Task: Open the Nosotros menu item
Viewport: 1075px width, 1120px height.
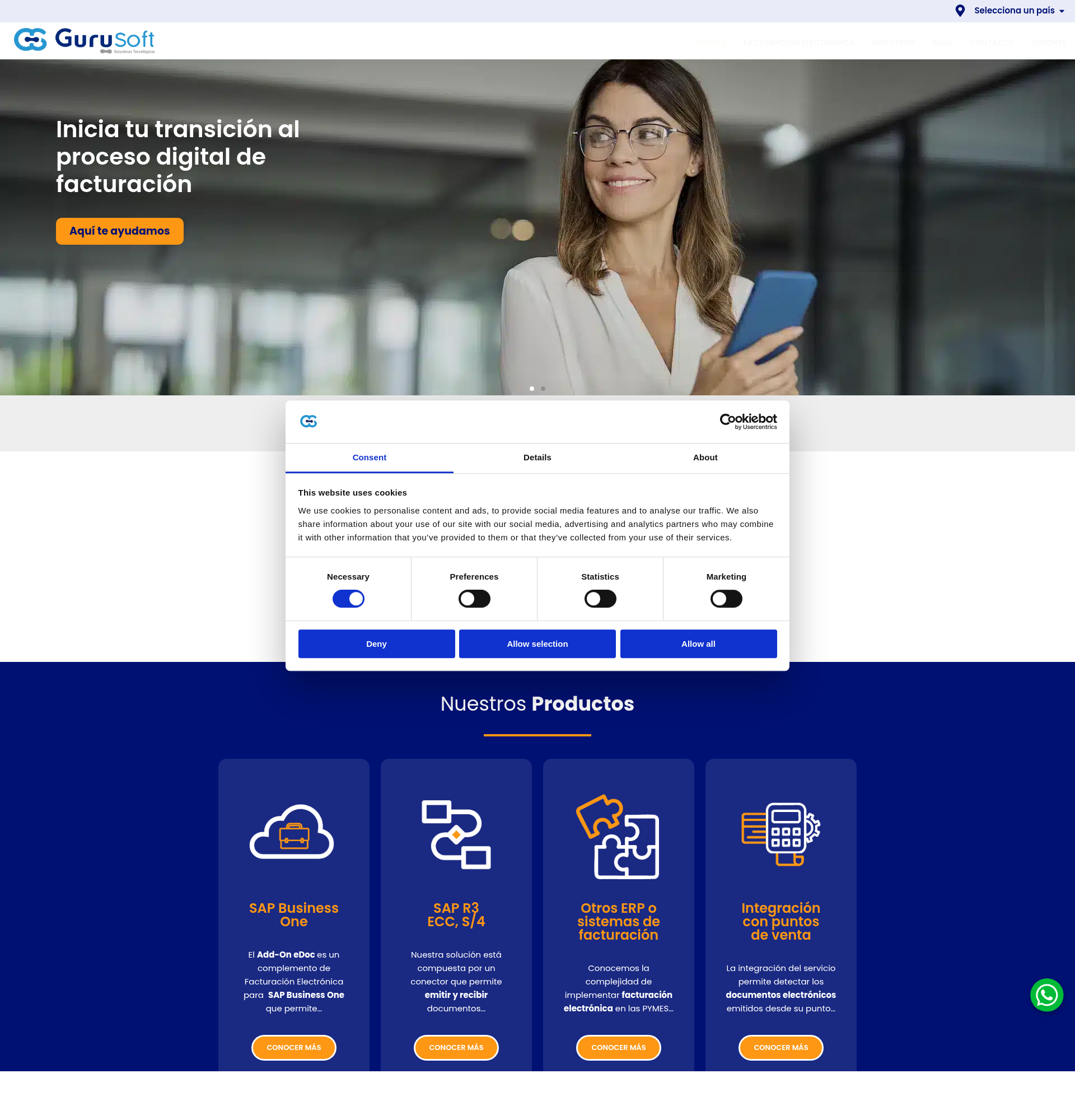Action: pyautogui.click(x=894, y=43)
